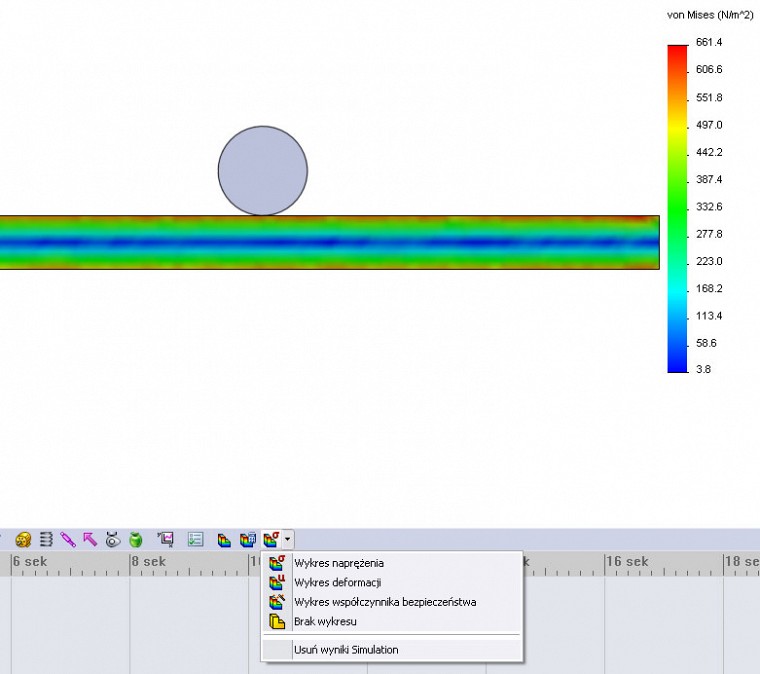Add a Force with the pink arrow icon
The image size is (760, 674).
tap(90, 539)
